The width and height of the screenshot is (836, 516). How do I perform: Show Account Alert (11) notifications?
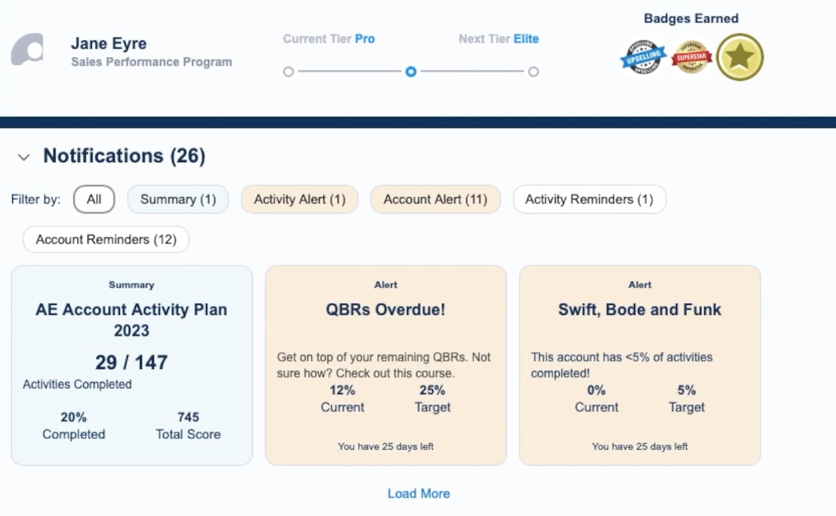click(435, 200)
